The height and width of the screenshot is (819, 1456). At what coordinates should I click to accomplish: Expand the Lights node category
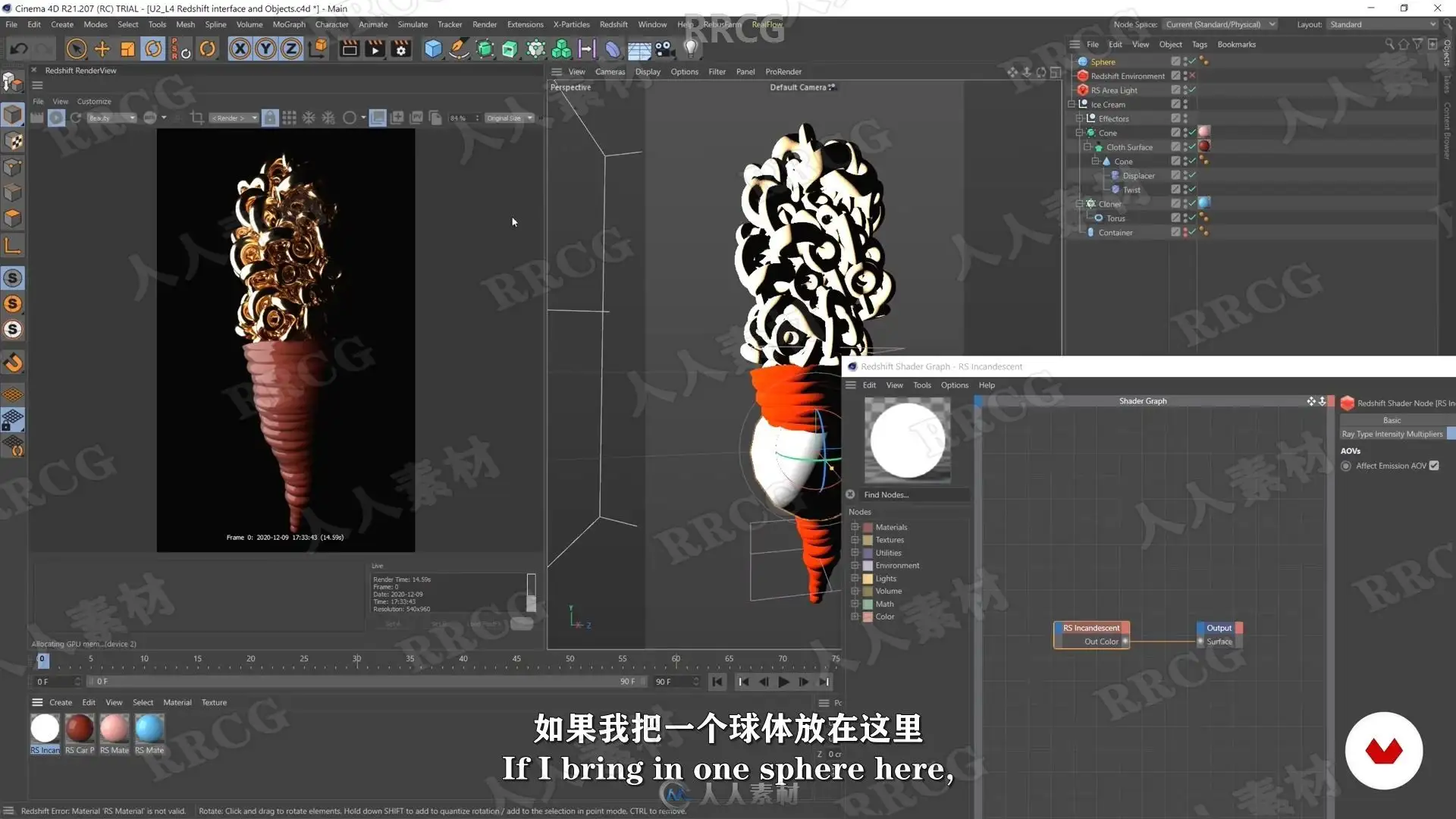point(855,578)
